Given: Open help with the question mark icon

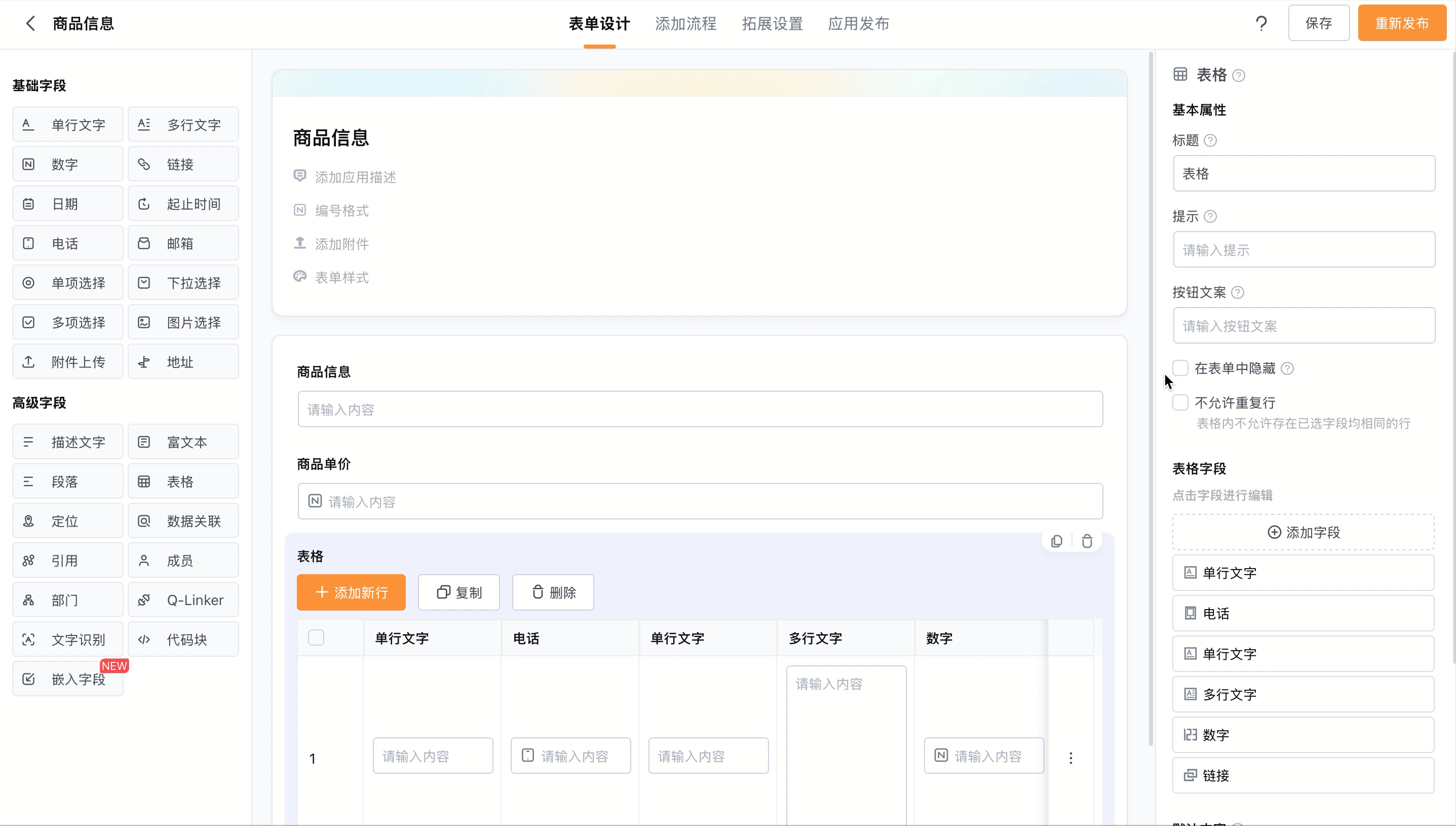Looking at the screenshot, I should tap(1261, 23).
